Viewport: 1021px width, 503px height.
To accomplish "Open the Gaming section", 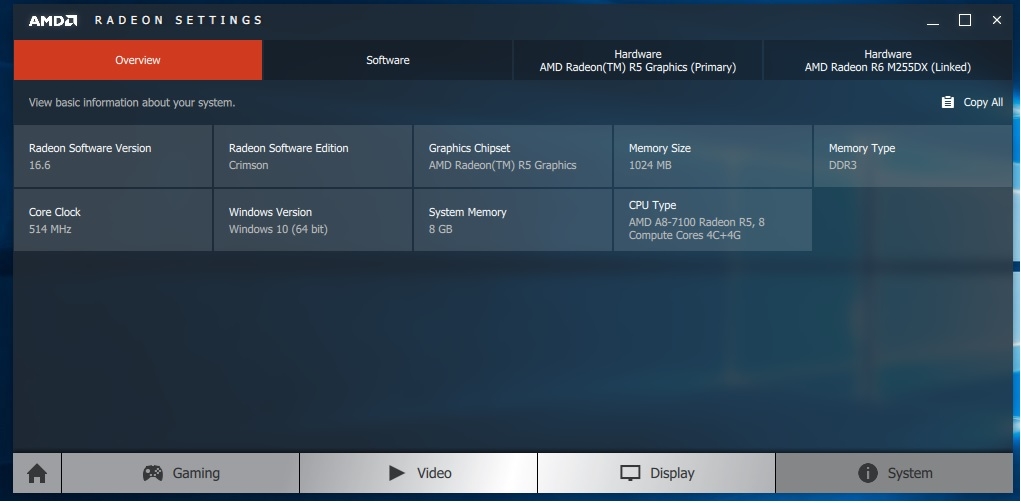I will (x=180, y=473).
